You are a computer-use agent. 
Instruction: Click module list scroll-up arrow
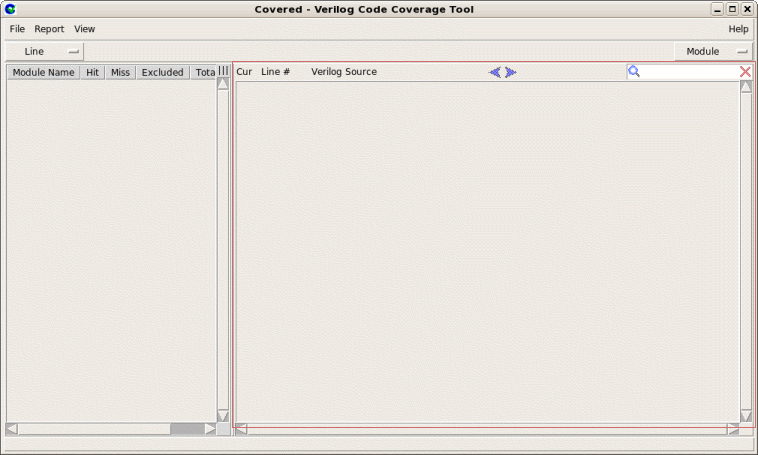tap(223, 84)
